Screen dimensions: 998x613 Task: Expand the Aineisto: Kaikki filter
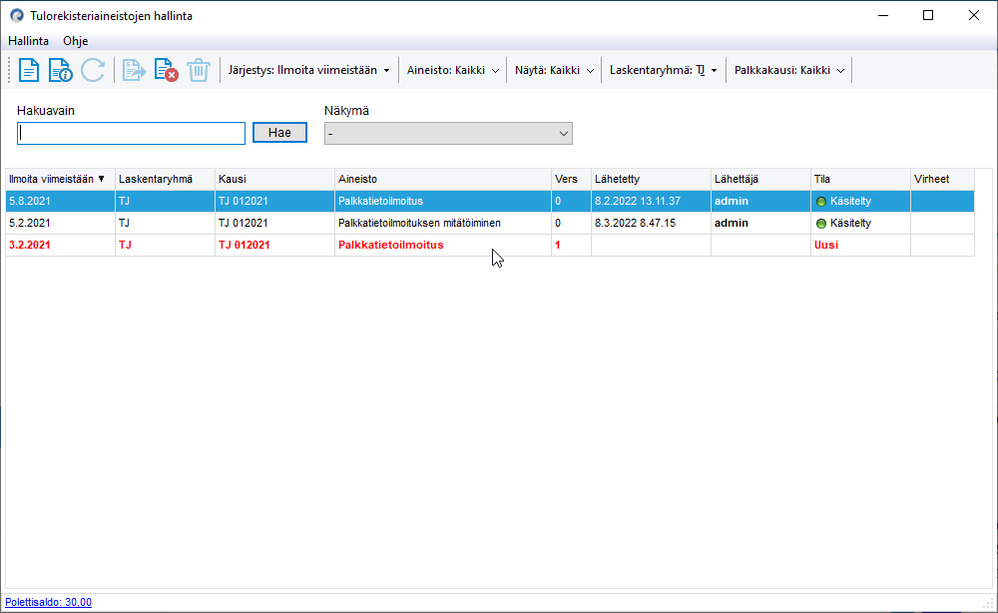(453, 70)
